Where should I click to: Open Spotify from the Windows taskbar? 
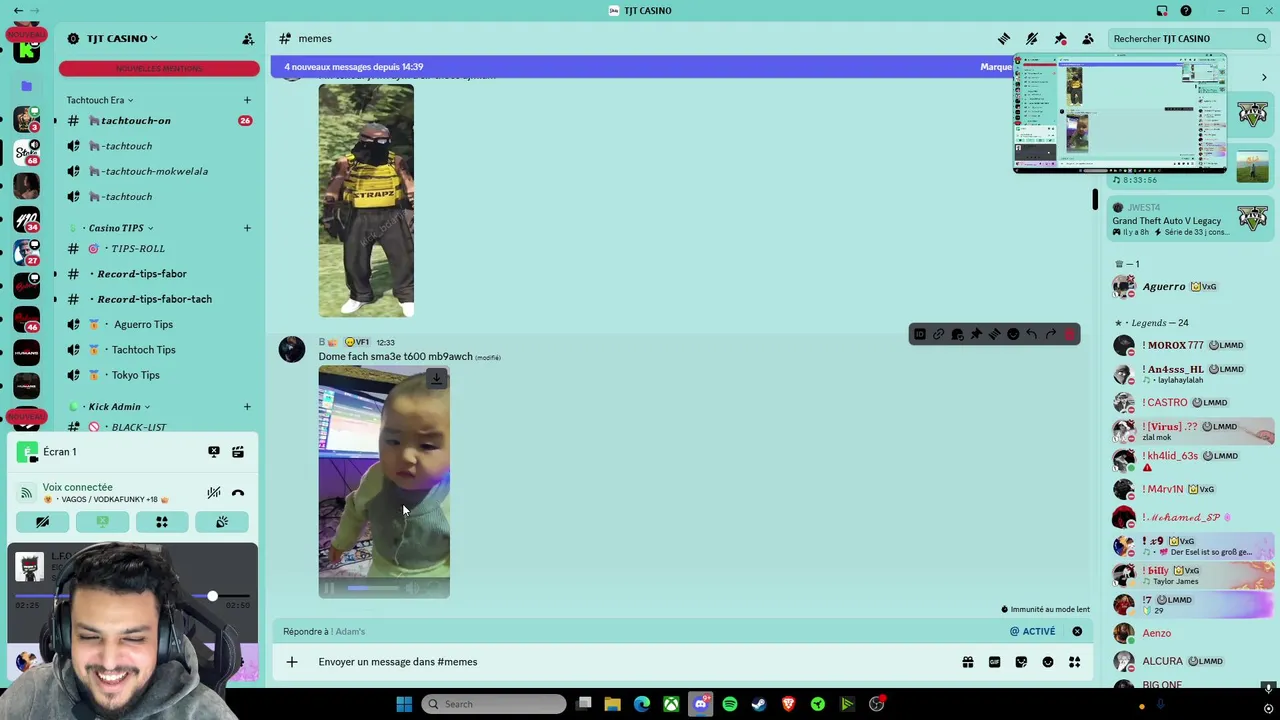tap(730, 704)
